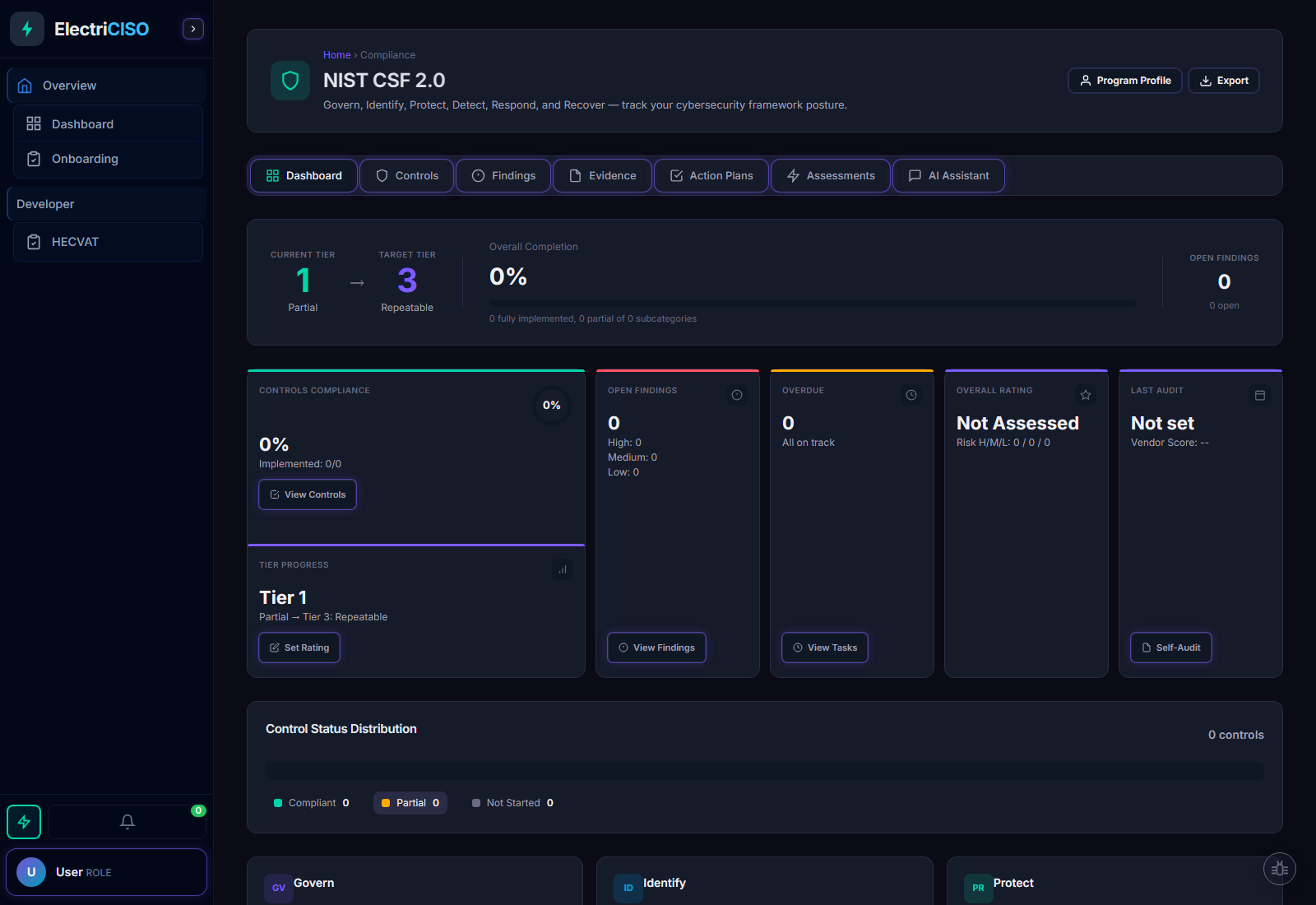The image size is (1316, 905).
Task: Toggle the Not Started legend filter
Action: tap(512, 802)
